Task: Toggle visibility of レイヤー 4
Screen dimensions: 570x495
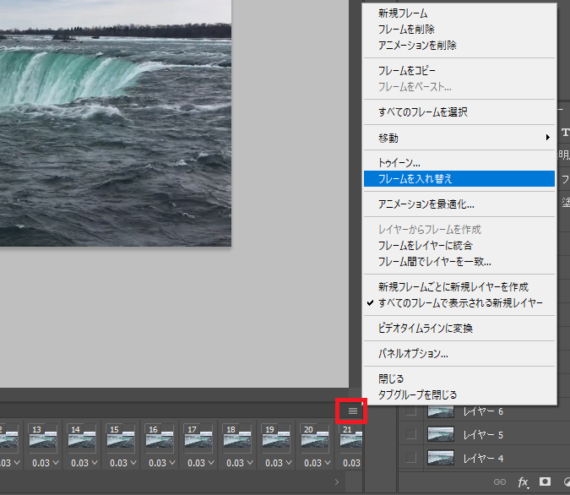Action: tap(411, 458)
